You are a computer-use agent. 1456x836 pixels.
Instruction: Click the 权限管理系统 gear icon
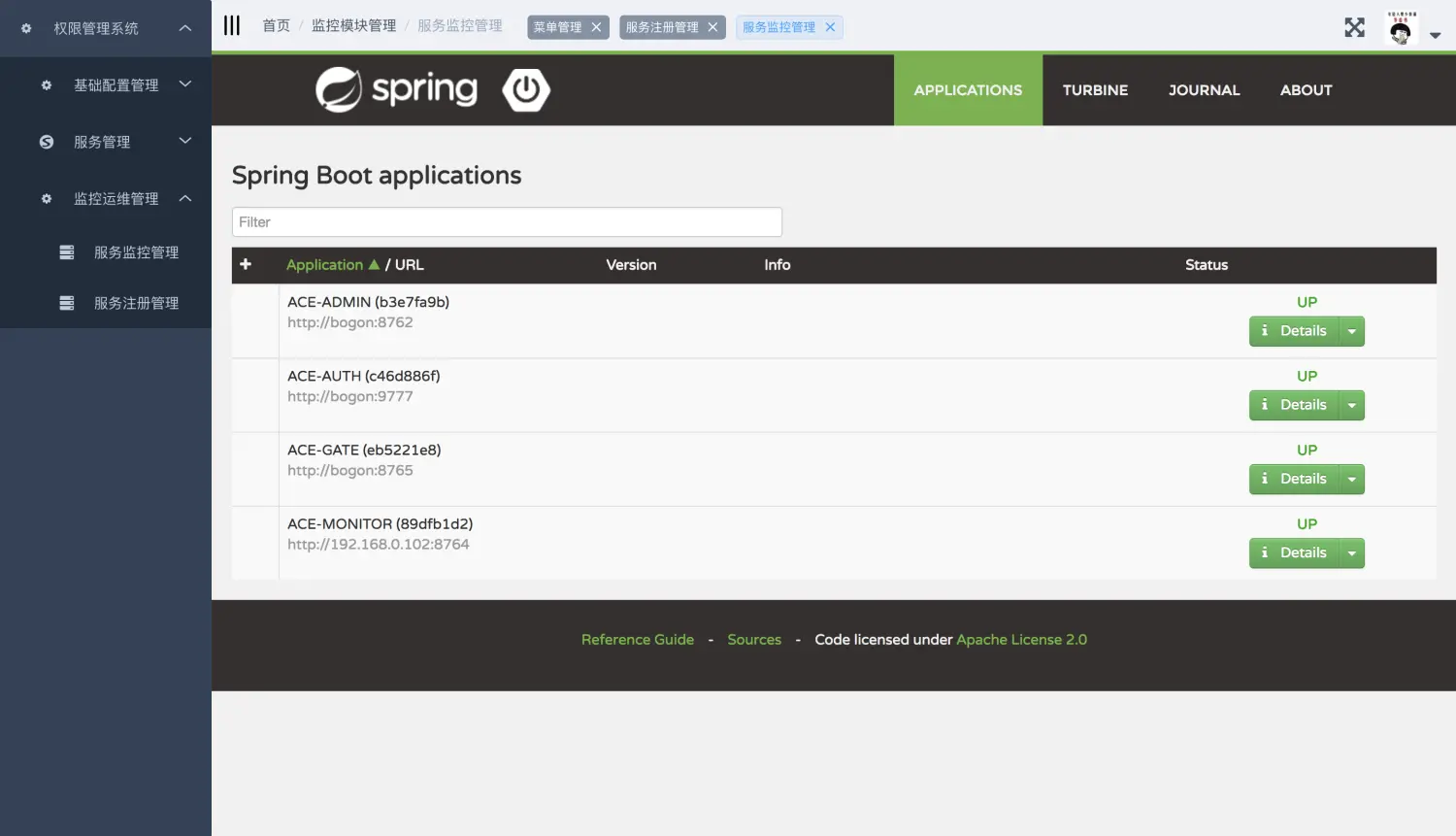point(26,28)
